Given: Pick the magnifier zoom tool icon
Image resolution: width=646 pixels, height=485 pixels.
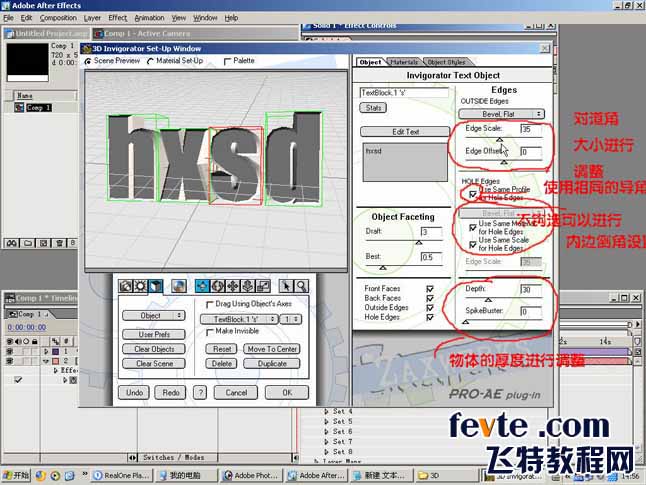Looking at the screenshot, I should point(302,286).
